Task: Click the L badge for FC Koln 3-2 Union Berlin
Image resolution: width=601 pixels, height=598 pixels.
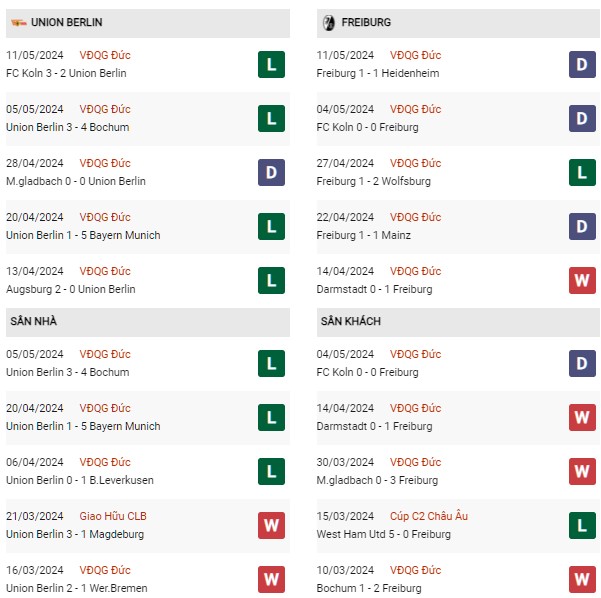Action: click(x=271, y=64)
